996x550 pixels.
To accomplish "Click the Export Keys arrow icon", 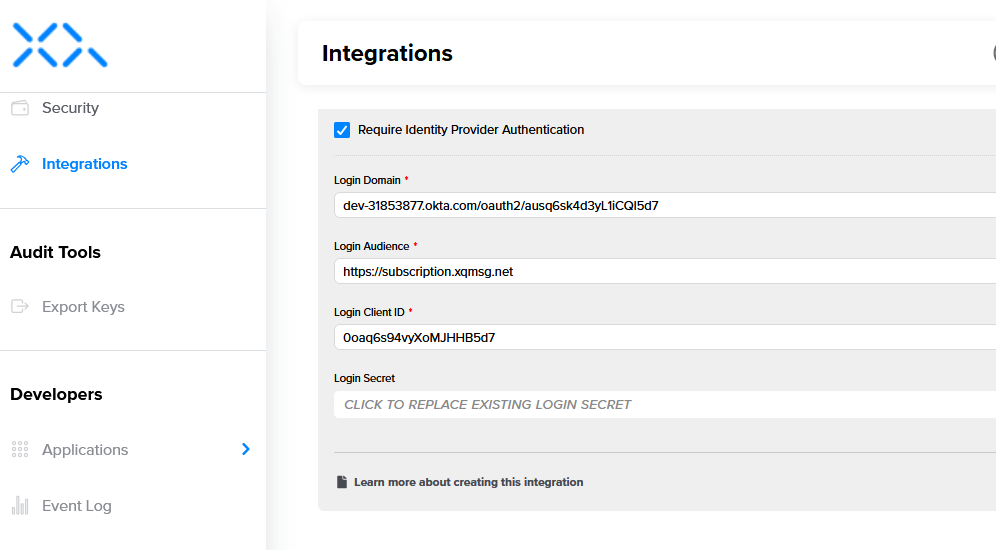I will pos(19,307).
